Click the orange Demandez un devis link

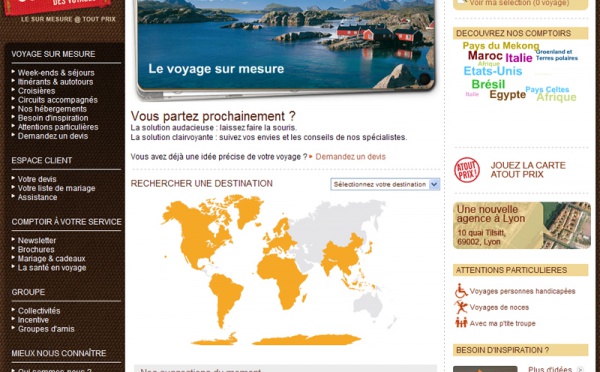point(351,157)
